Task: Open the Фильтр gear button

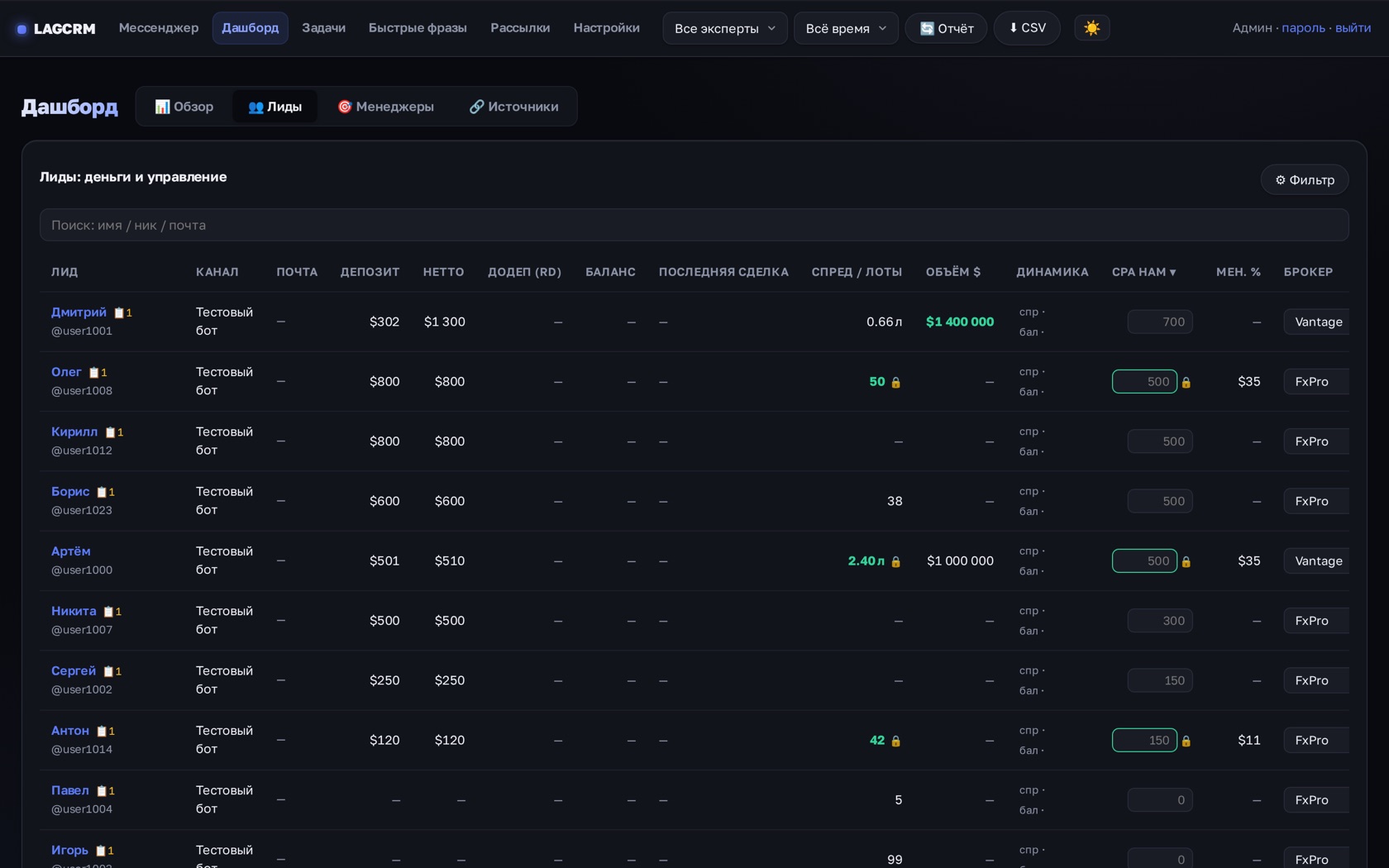Action: point(1305,179)
